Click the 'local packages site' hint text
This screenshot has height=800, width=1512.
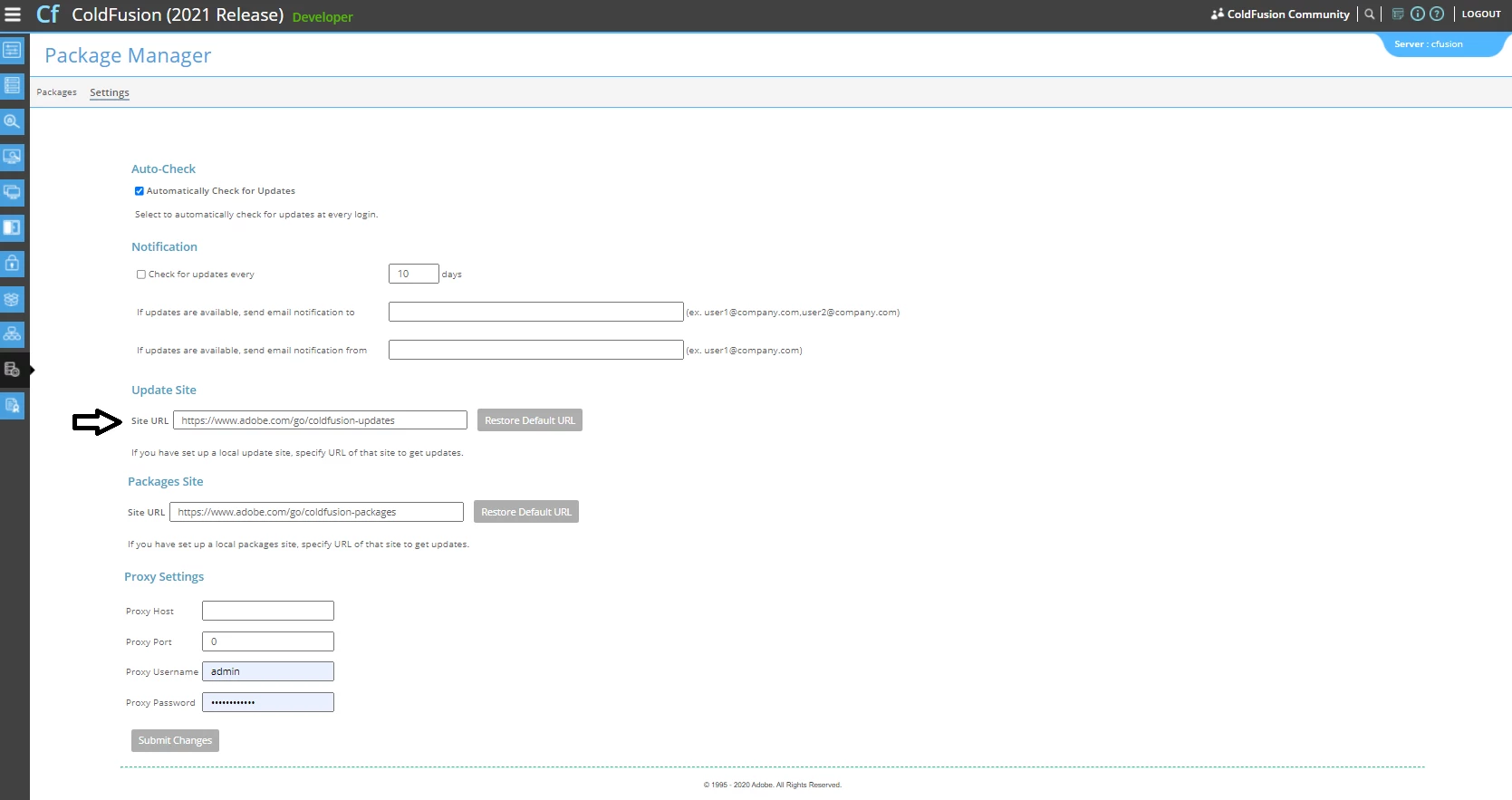[298, 545]
